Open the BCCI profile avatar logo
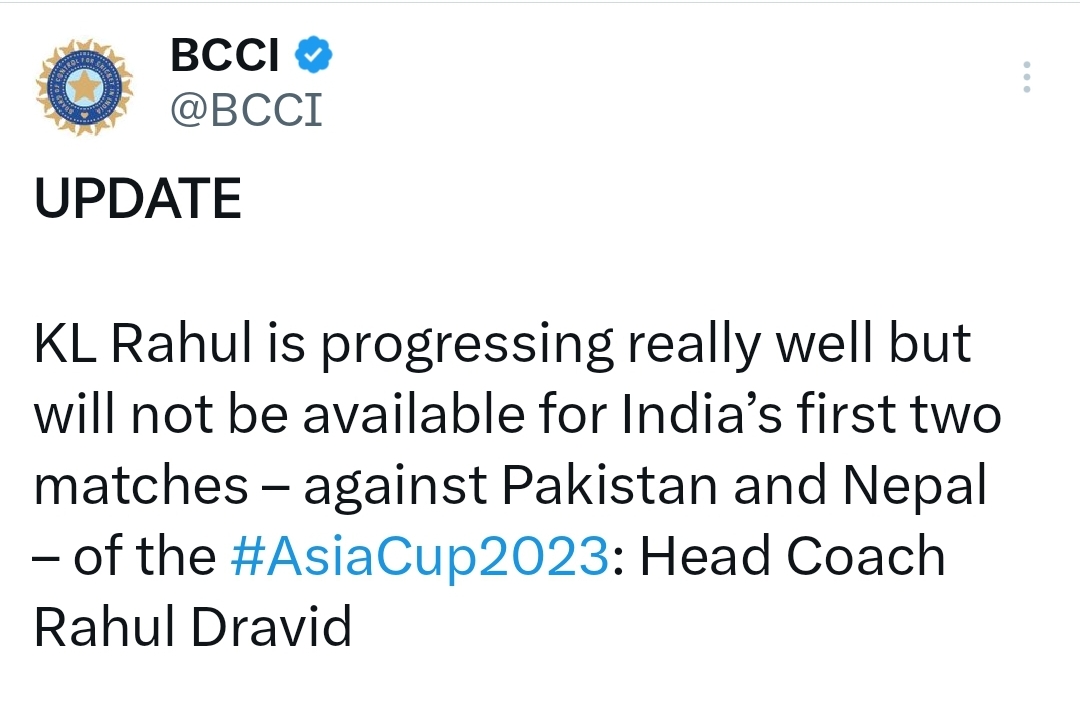This screenshot has width=1080, height=716. tap(84, 87)
